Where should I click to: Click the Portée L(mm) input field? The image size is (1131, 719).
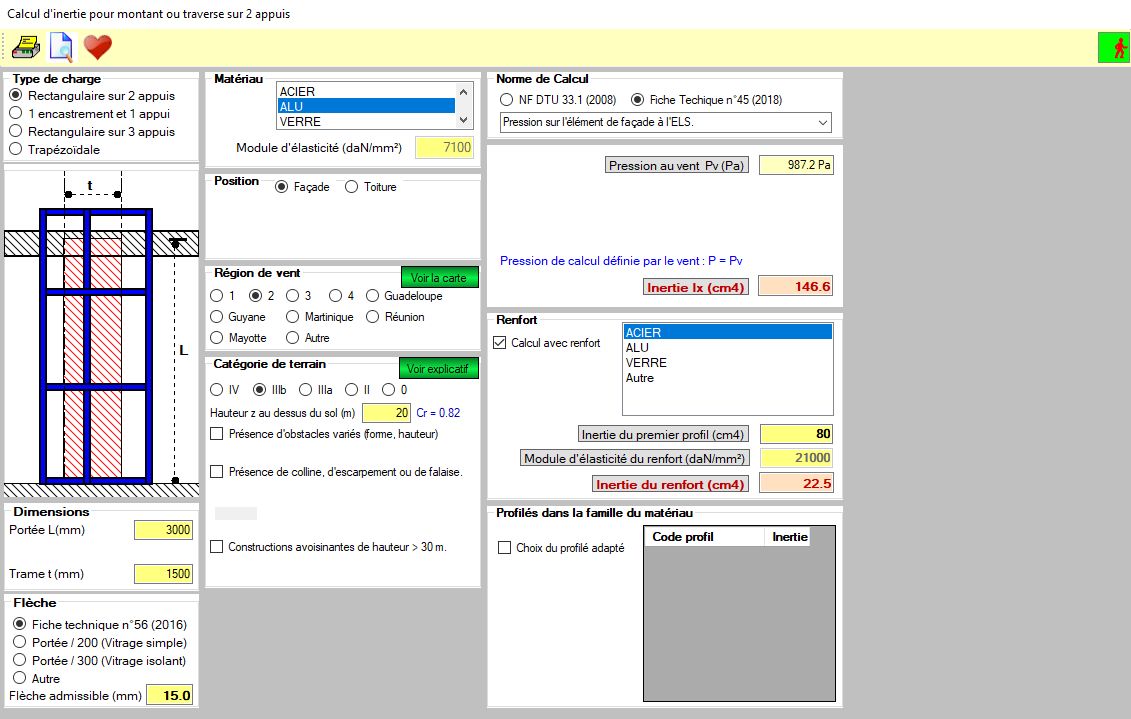163,530
